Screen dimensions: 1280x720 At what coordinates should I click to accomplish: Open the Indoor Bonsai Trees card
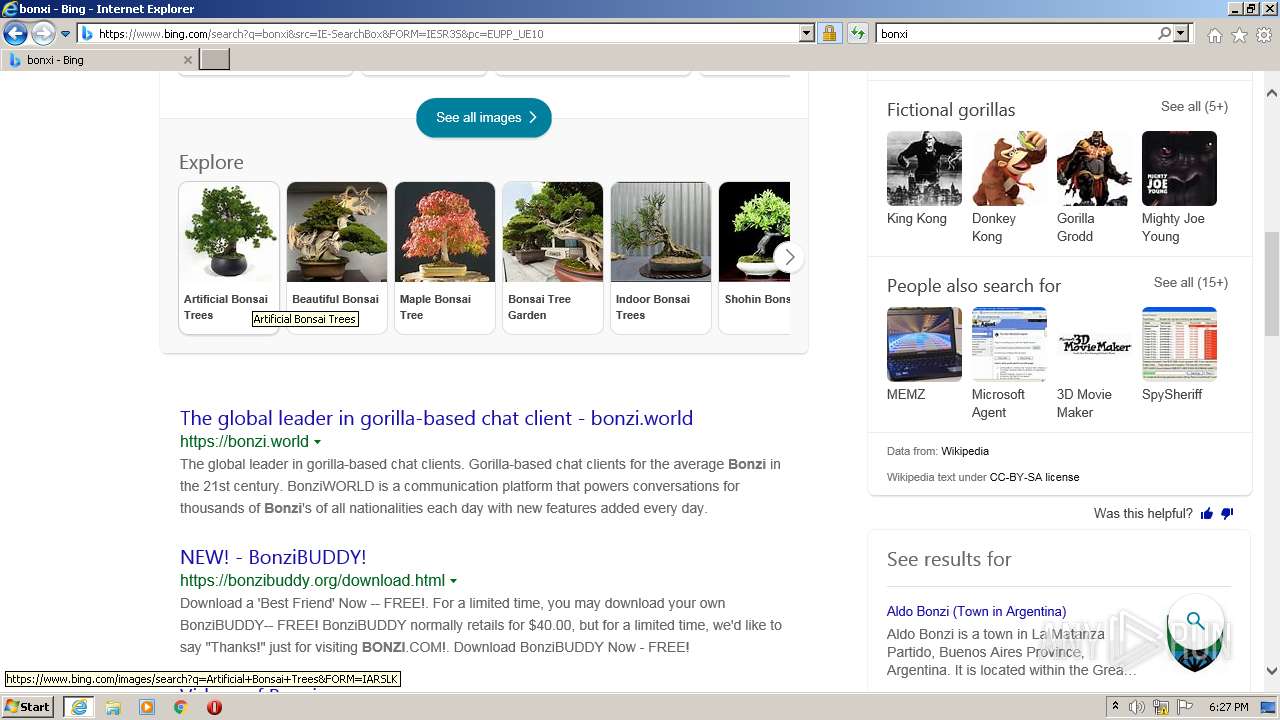(x=661, y=257)
